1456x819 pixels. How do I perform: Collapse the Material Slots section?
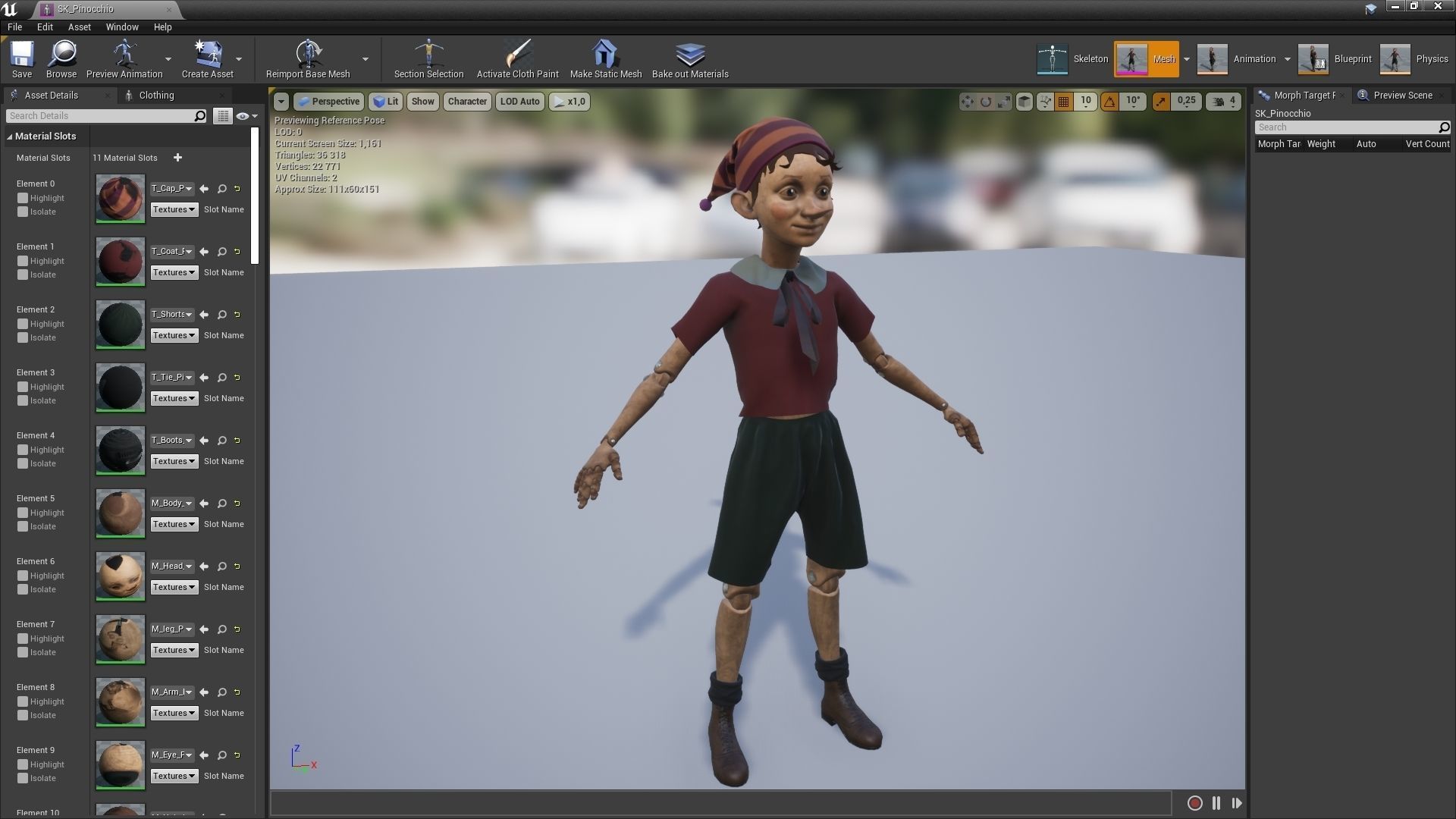pyautogui.click(x=11, y=136)
